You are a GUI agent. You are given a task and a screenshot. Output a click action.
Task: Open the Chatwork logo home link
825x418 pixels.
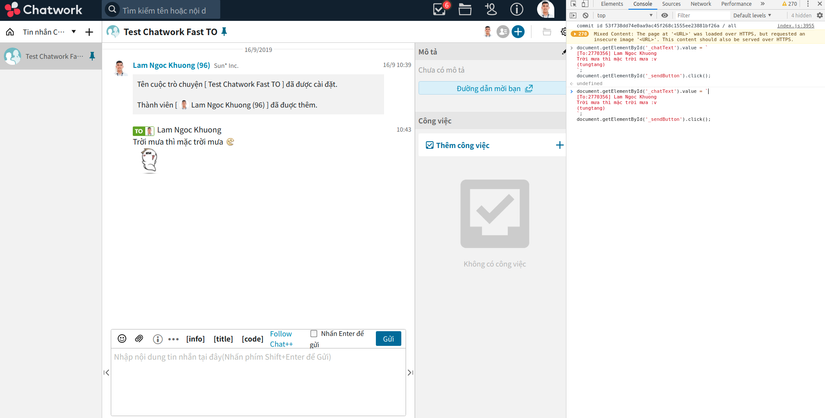(44, 9)
